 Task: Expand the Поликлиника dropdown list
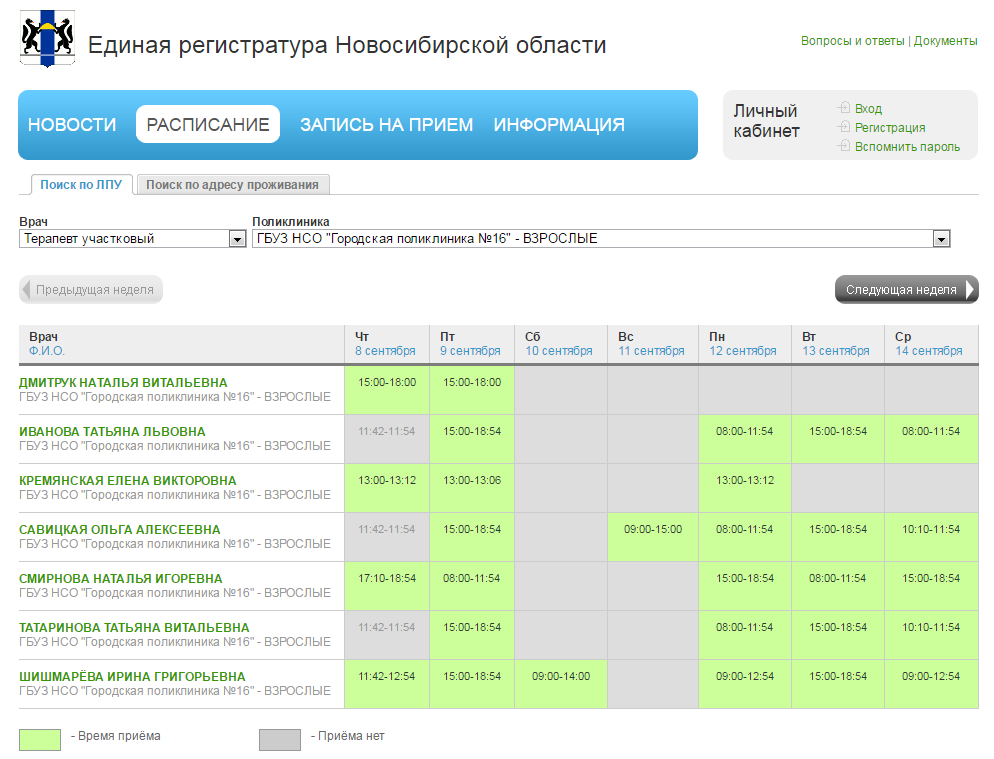point(940,239)
